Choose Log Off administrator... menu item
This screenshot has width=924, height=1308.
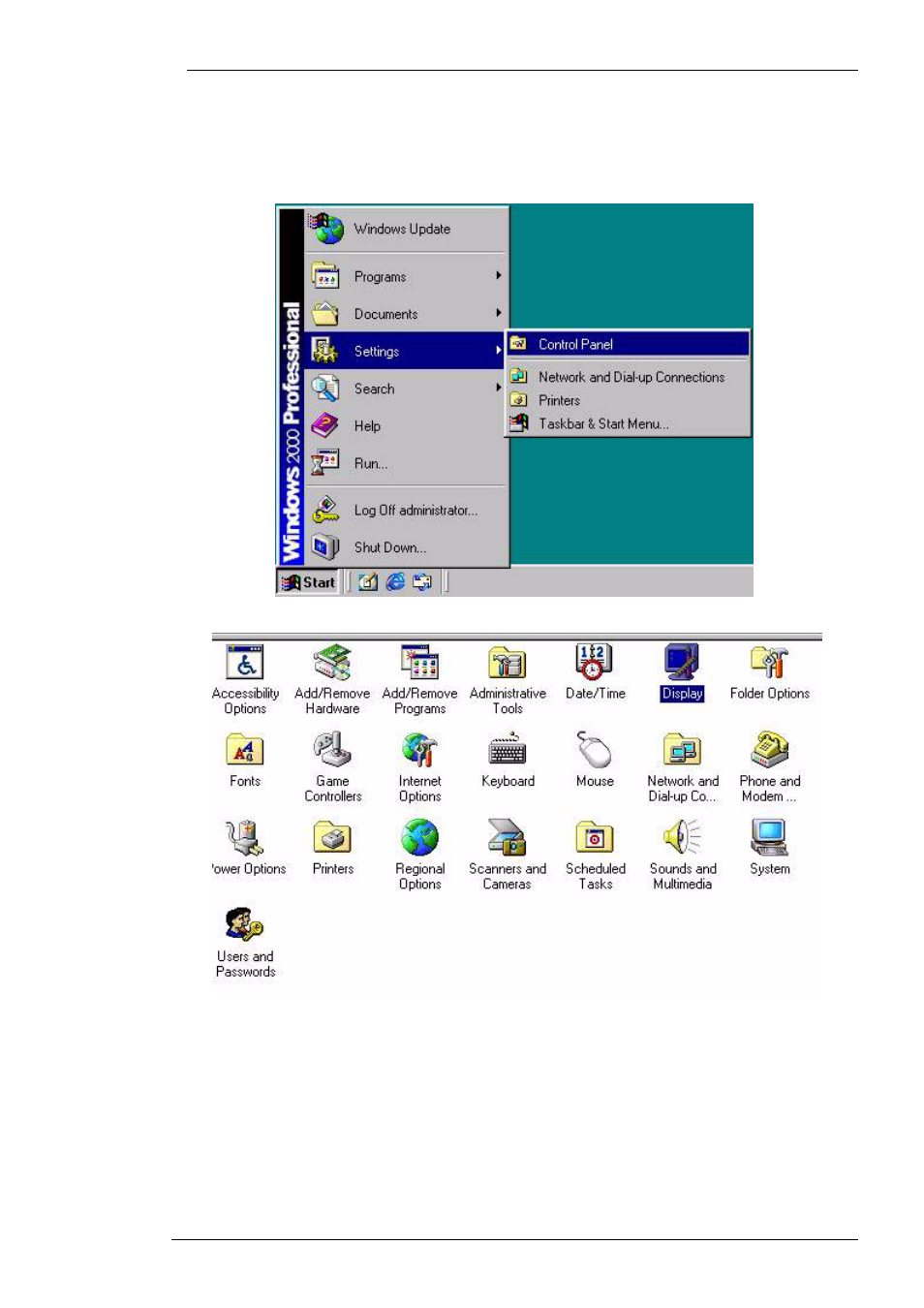click(407, 510)
